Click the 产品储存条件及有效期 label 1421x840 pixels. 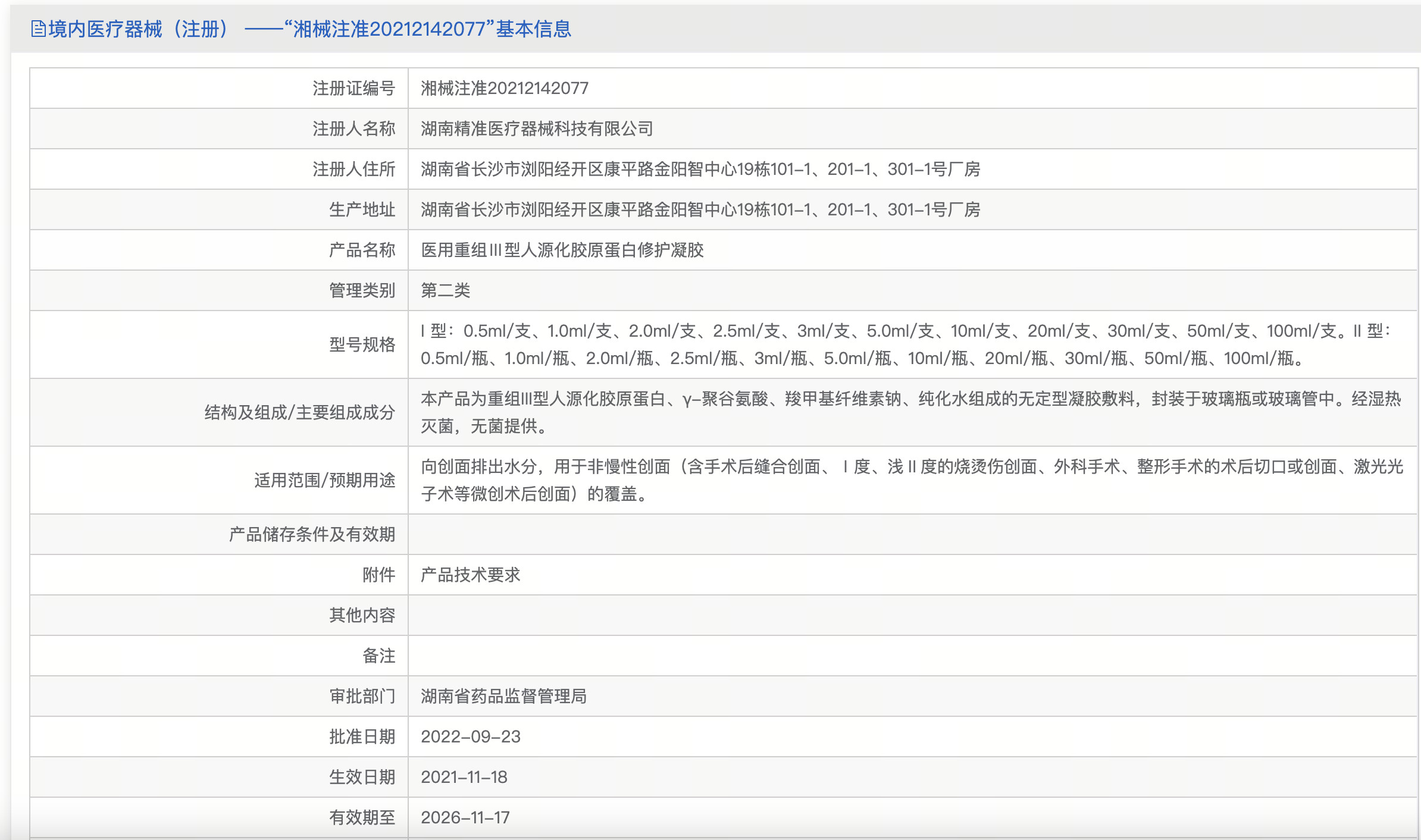coord(312,534)
